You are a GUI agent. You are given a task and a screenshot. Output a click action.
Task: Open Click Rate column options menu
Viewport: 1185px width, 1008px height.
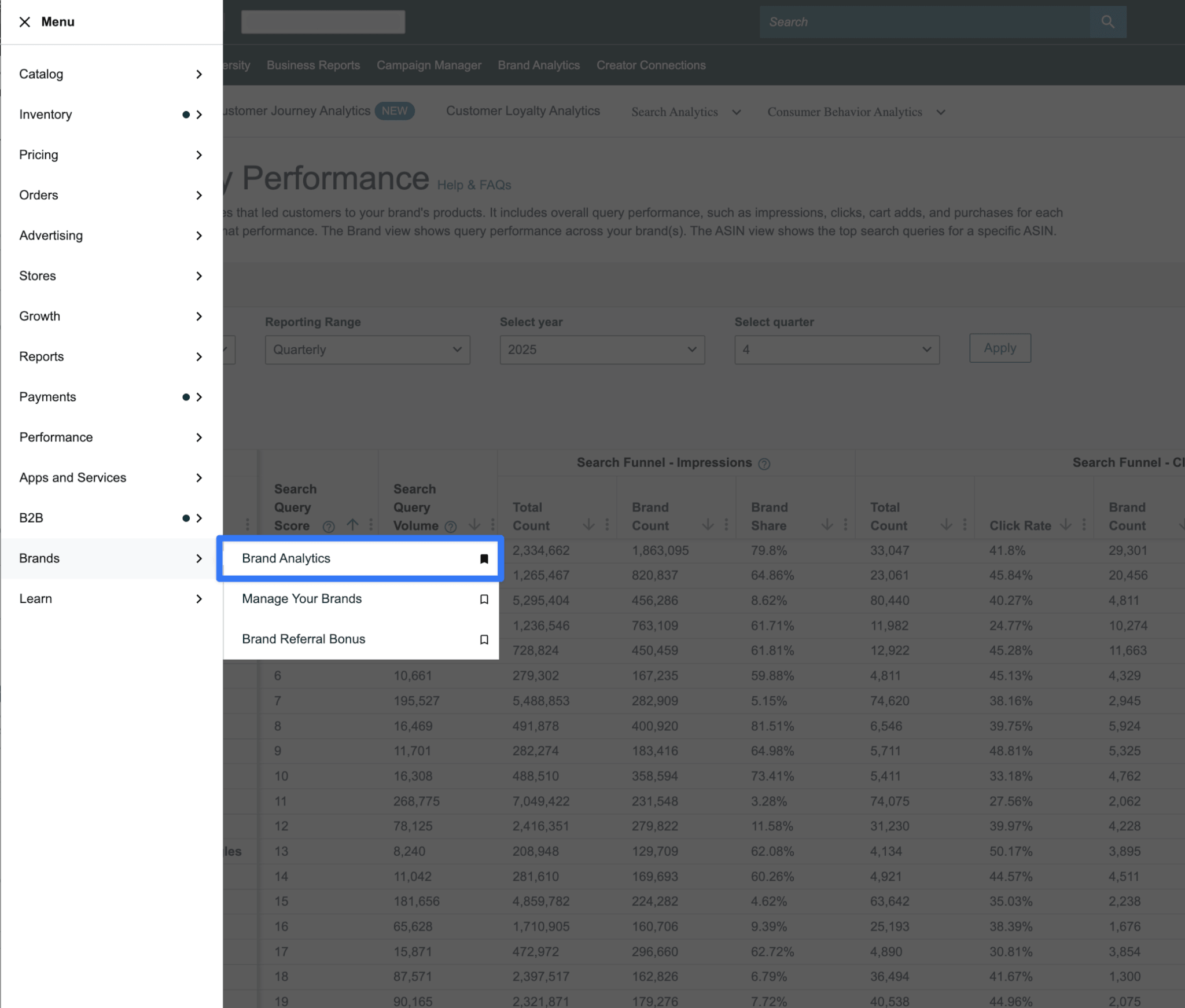point(1084,524)
